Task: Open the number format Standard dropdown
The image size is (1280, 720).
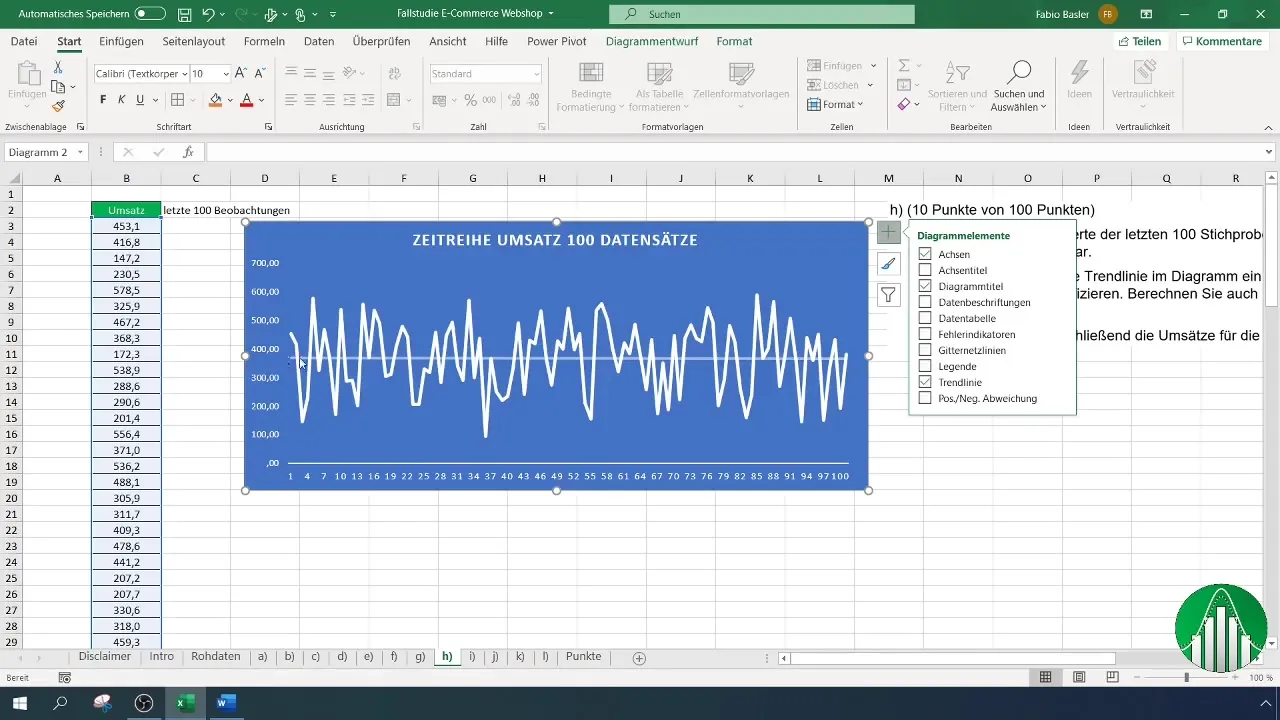Action: [537, 74]
